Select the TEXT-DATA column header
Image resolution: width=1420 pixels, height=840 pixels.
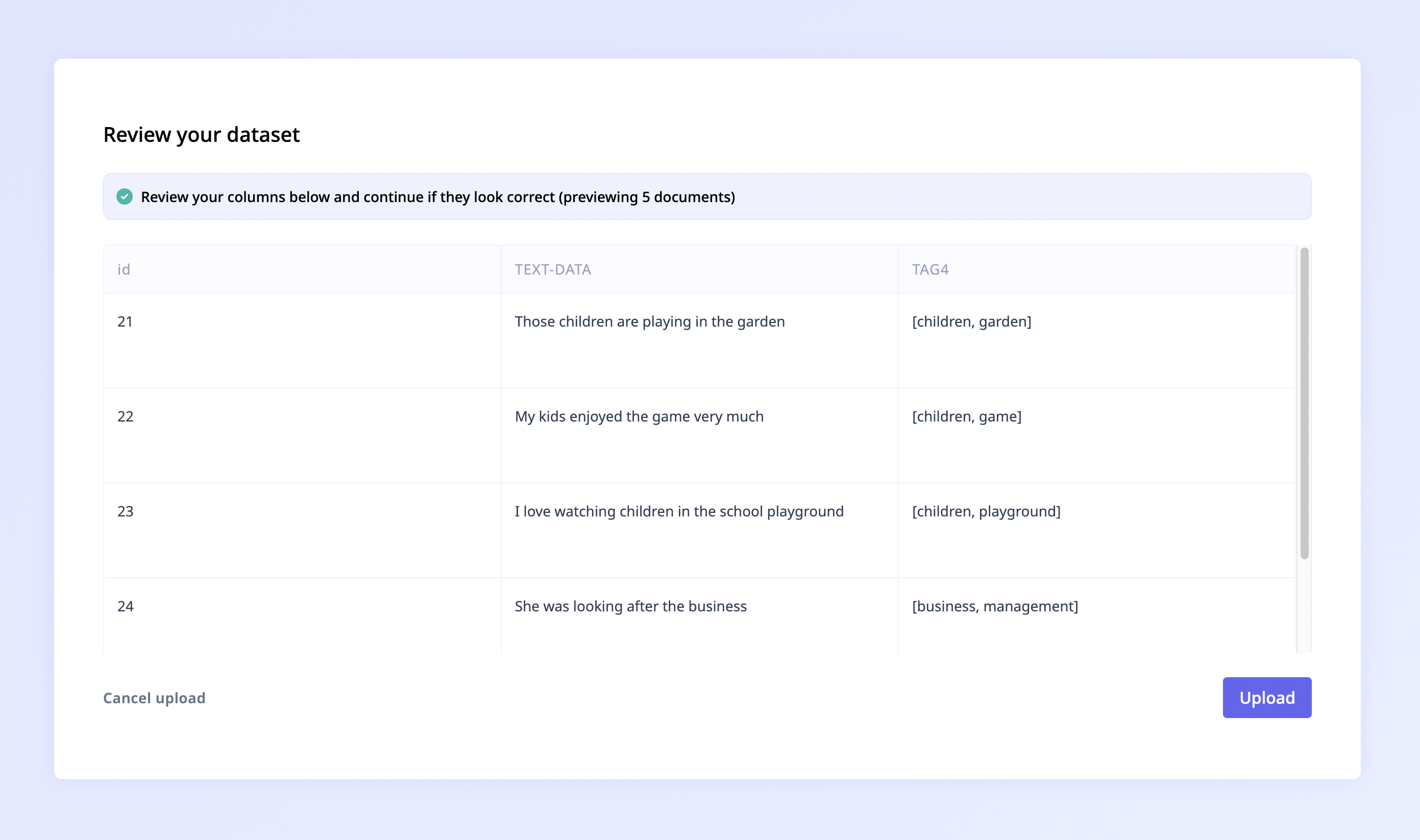click(x=552, y=269)
